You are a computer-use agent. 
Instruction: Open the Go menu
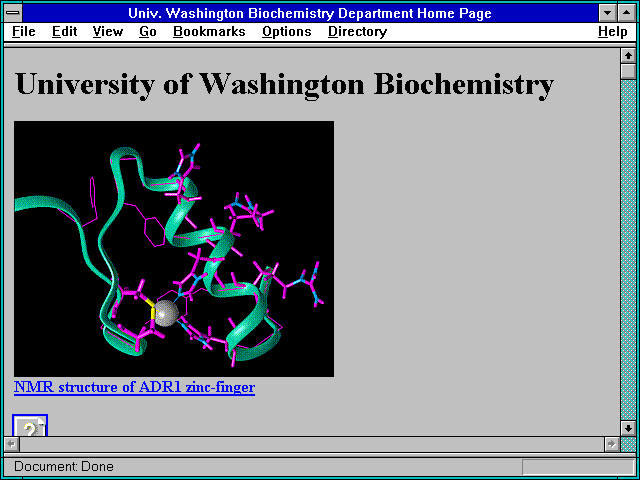pos(148,32)
